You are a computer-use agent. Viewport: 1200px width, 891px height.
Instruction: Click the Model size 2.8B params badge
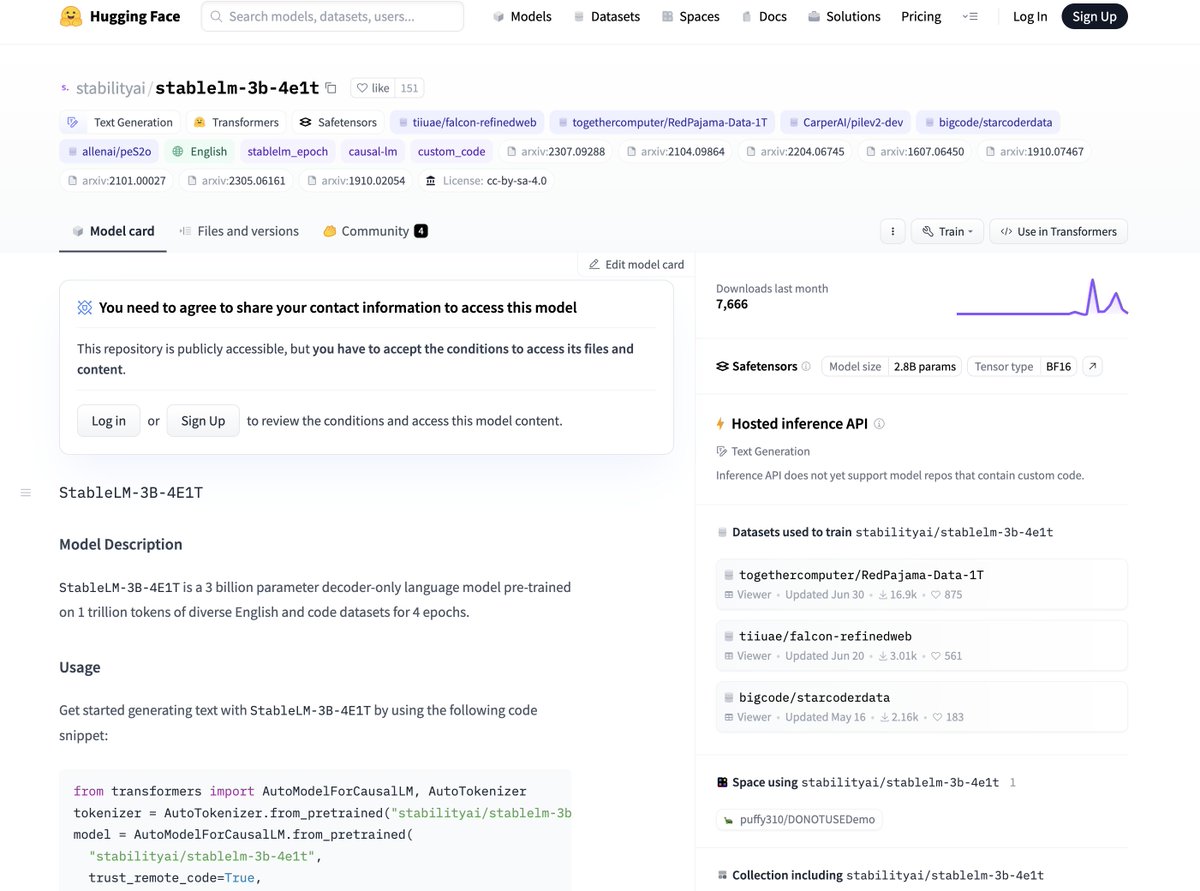[891, 367]
